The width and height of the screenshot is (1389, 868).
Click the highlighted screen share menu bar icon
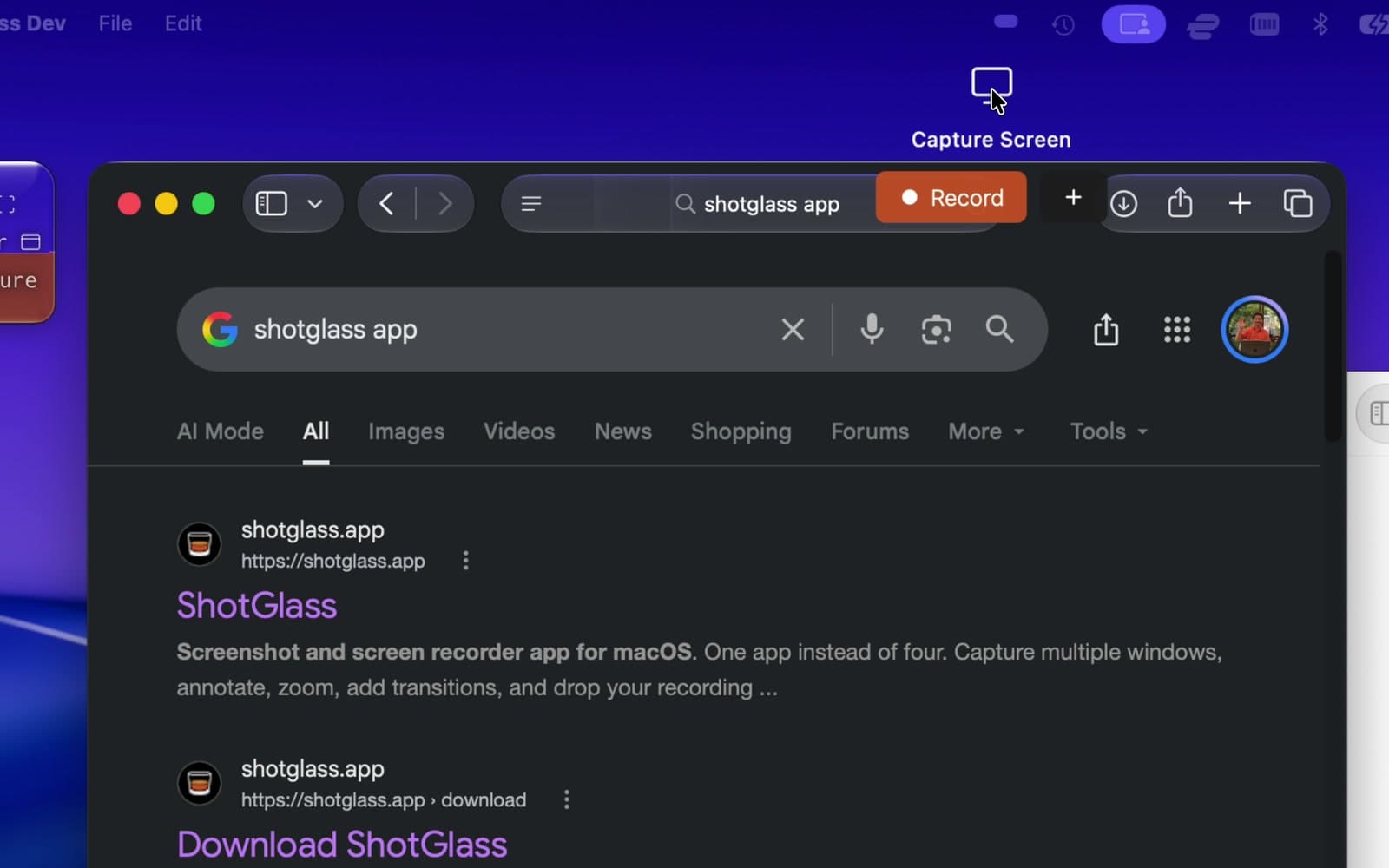coord(1134,24)
